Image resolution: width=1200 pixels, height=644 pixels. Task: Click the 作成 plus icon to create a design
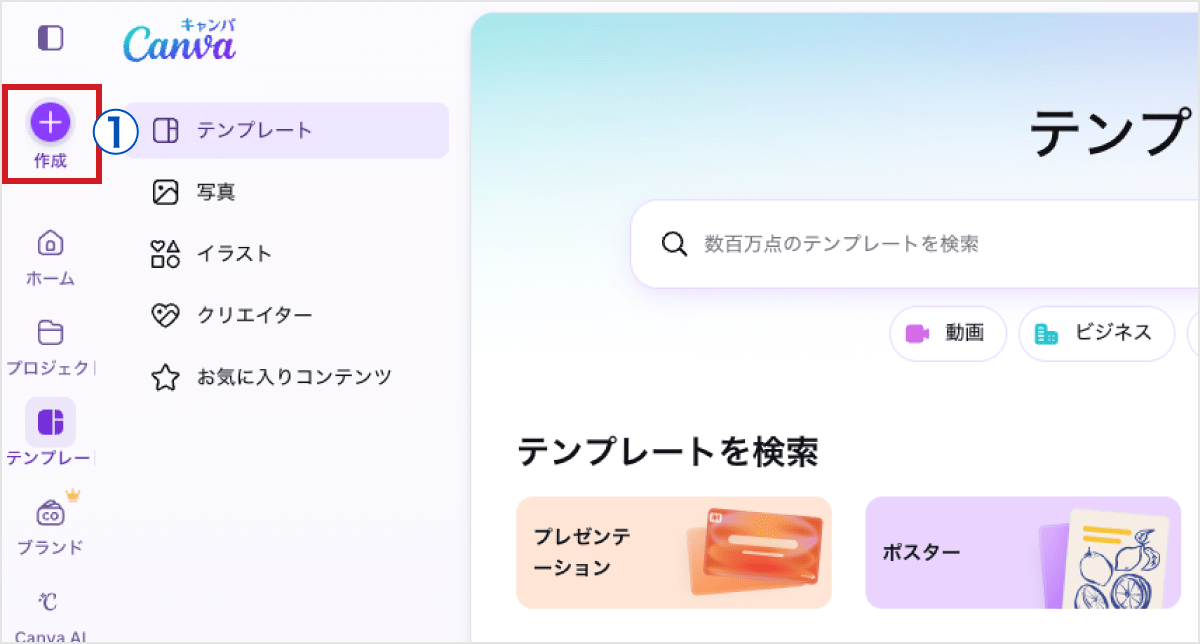50,122
